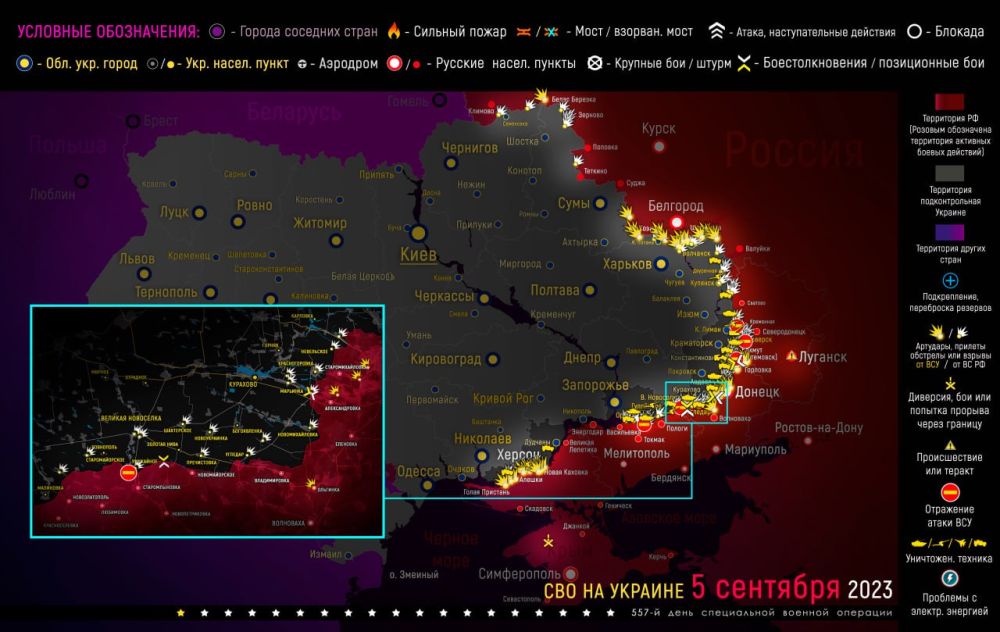Screen dimensions: 1000x632
Task: Click the red Территория РФ swatch
Action: 950,102
